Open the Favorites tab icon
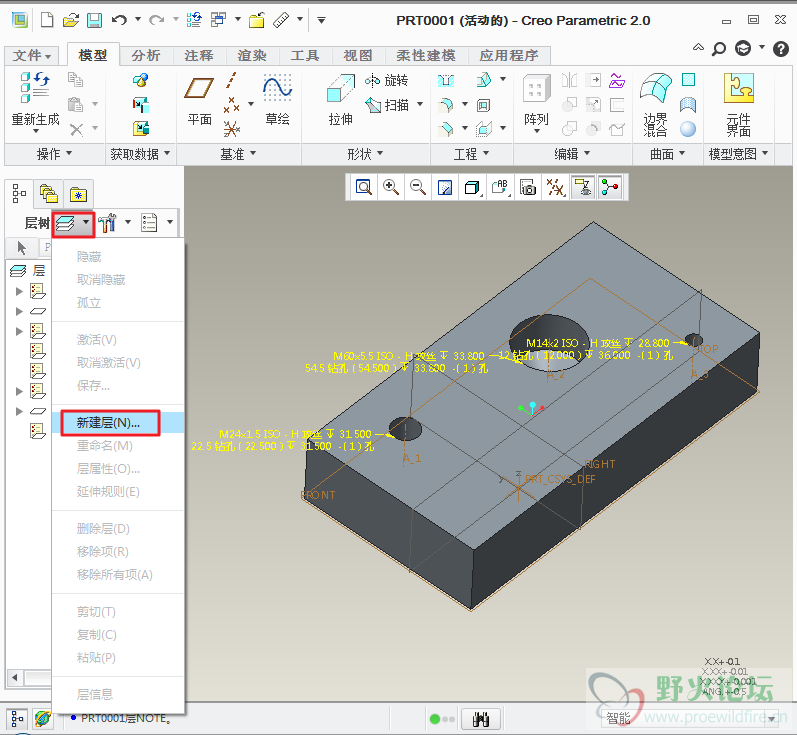The width and height of the screenshot is (797, 735). click(78, 194)
